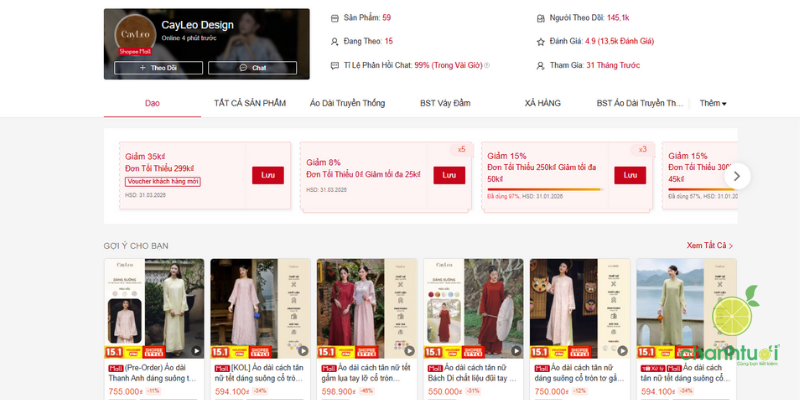The image size is (800, 400).
Task: Open the Xem Tất Cả link
Action: click(710, 245)
